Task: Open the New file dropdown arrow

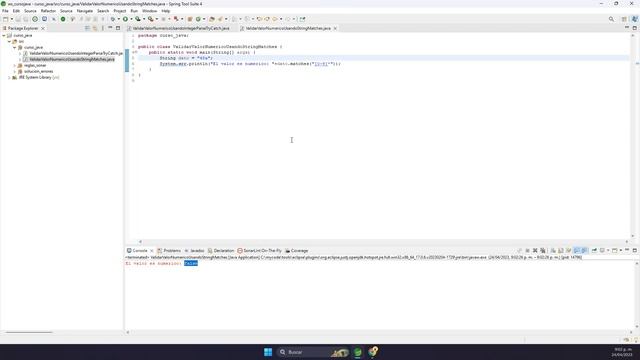Action: pos(11,19)
